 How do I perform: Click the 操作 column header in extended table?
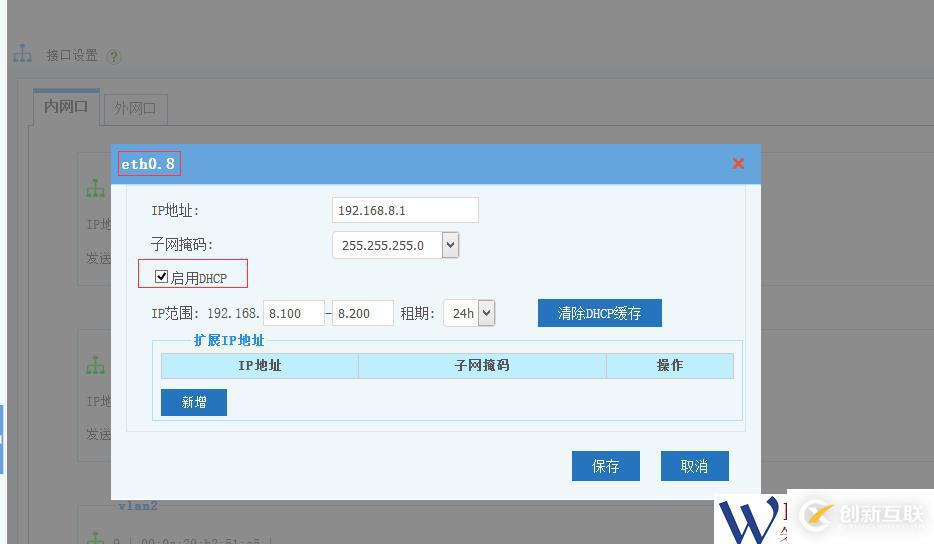(x=670, y=366)
